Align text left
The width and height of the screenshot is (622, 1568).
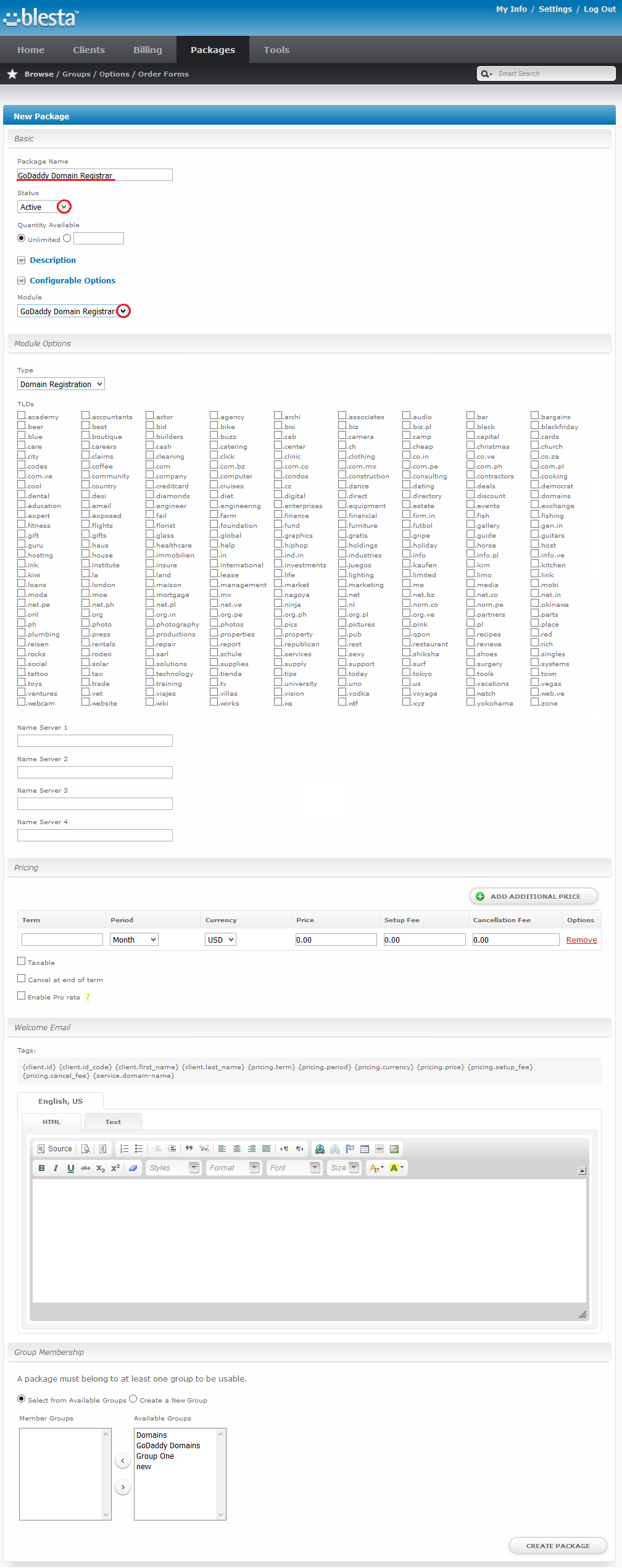click(x=222, y=1149)
